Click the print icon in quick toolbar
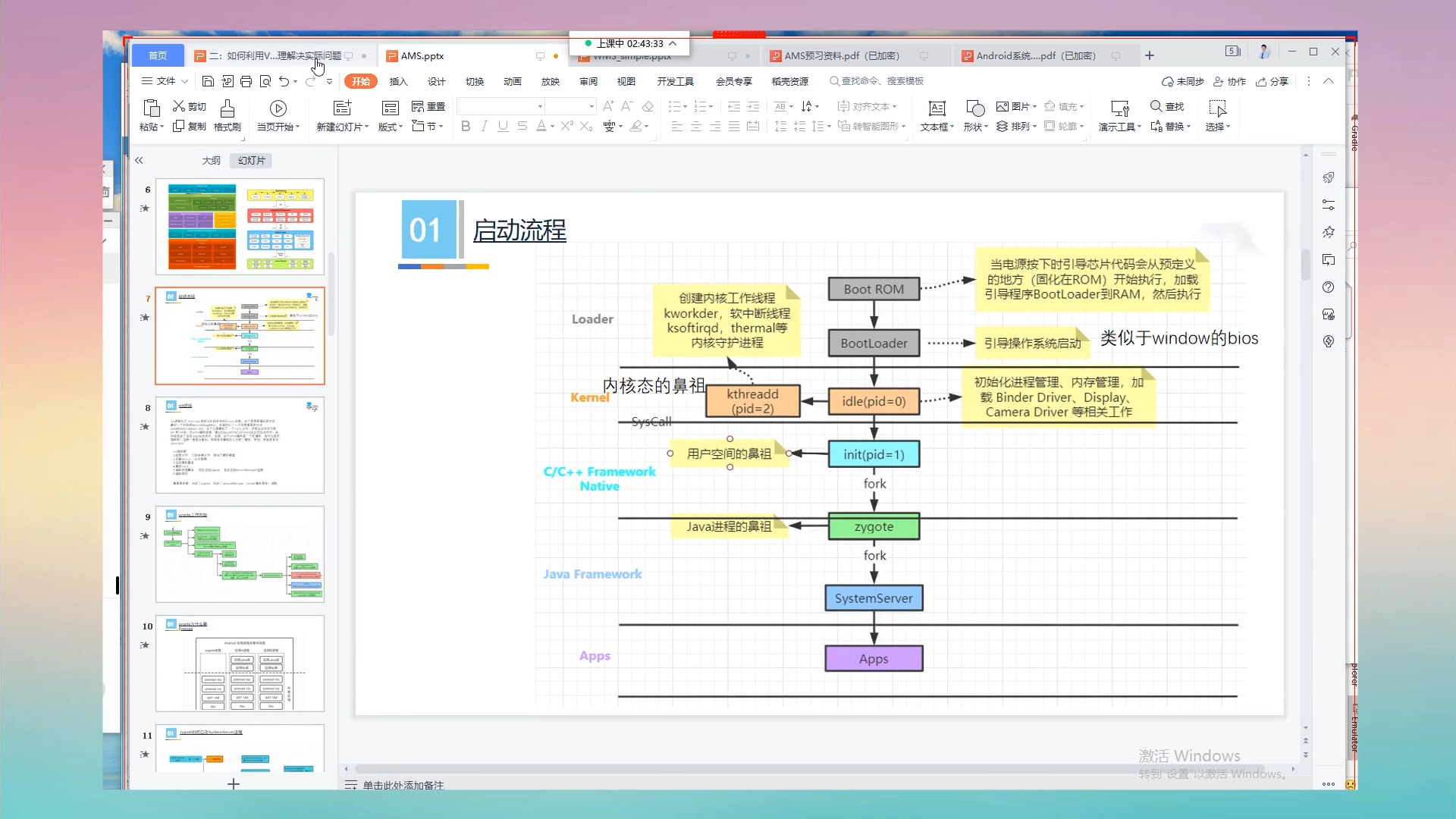 click(246, 81)
